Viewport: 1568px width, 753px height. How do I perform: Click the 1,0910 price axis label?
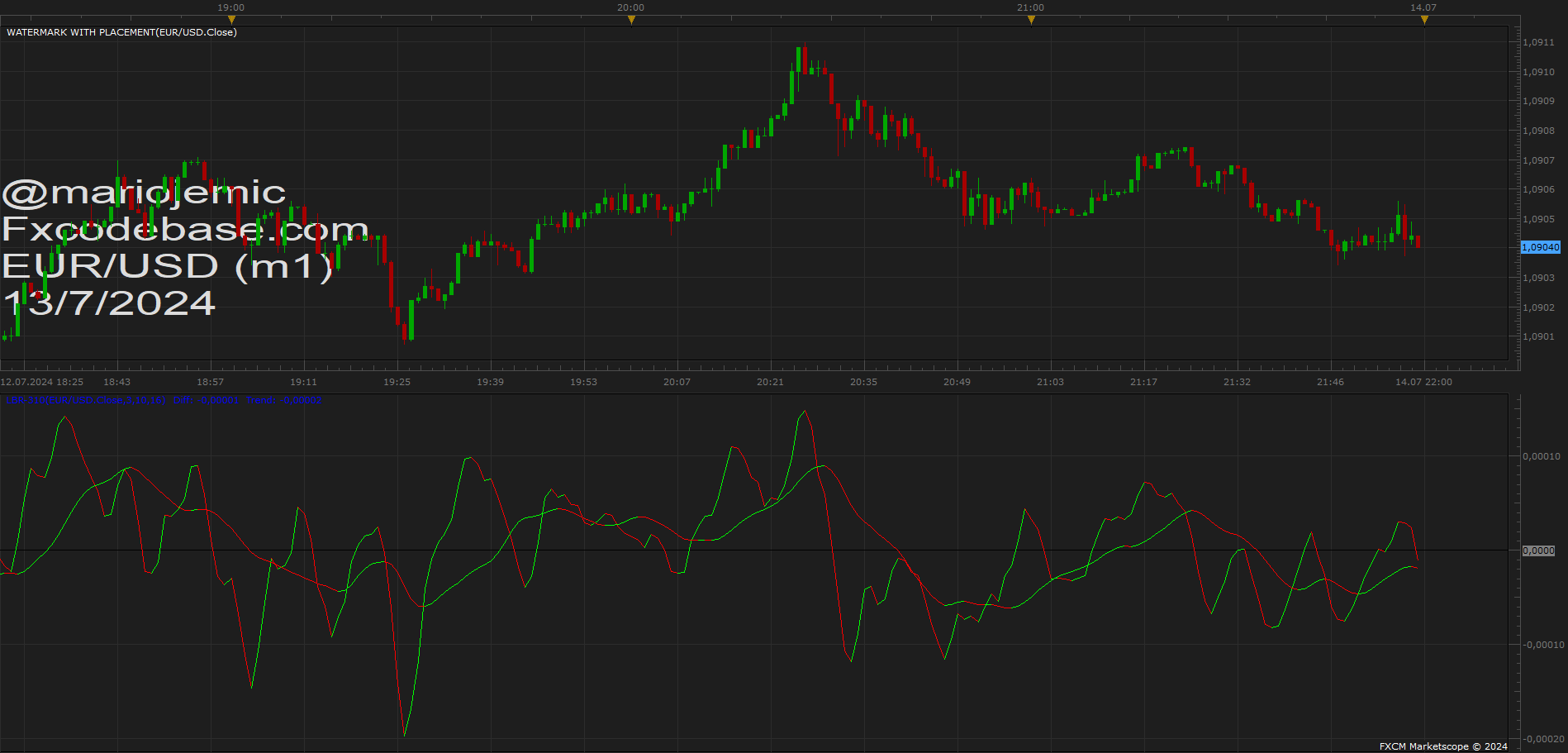(x=1538, y=72)
